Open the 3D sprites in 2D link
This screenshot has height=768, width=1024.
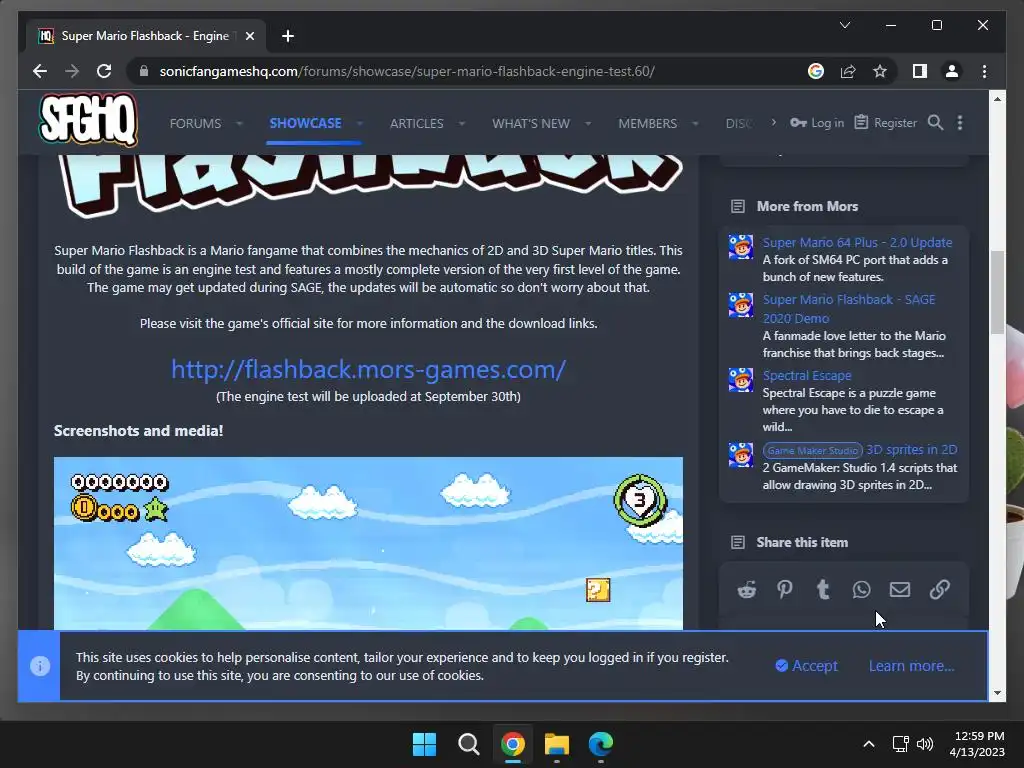[x=912, y=449]
